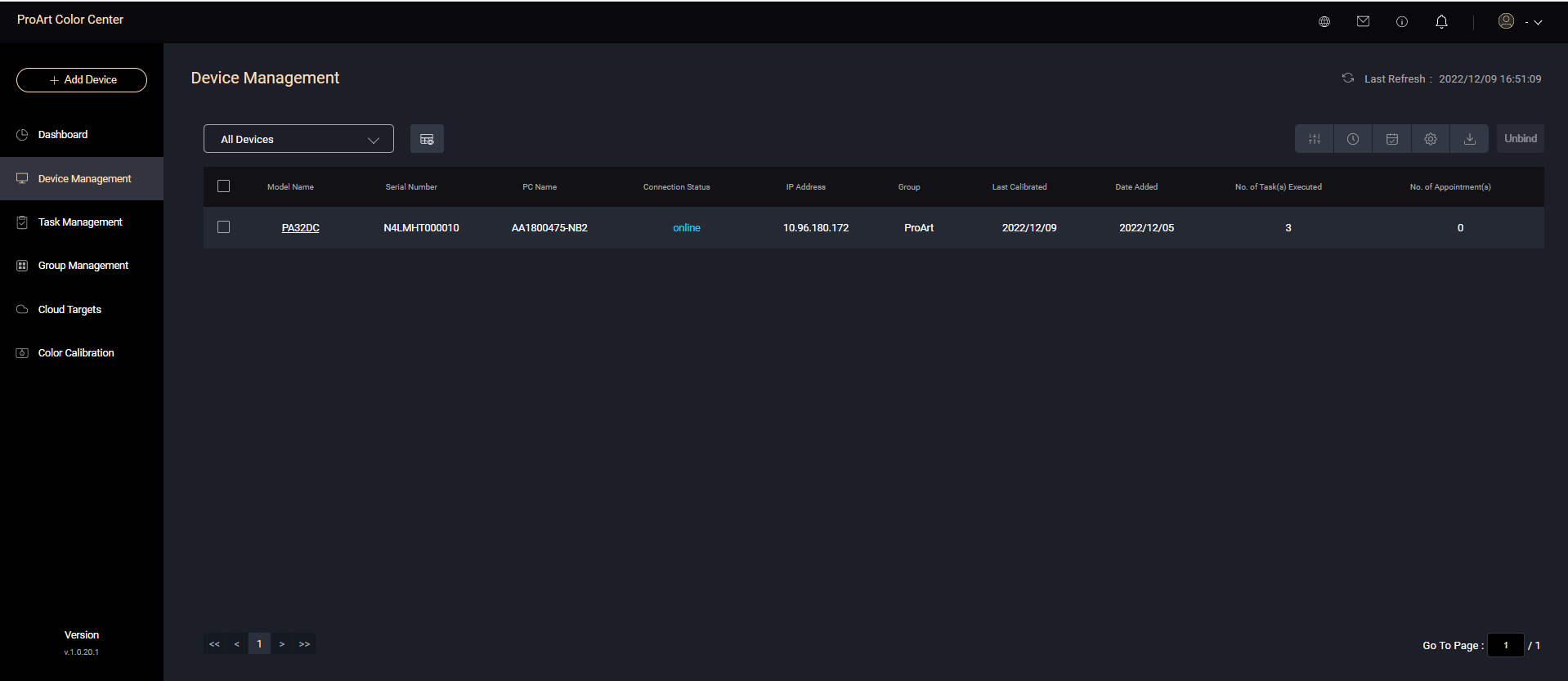Open the calendar appointment toolbar icon
The image size is (1568, 681).
[1392, 139]
